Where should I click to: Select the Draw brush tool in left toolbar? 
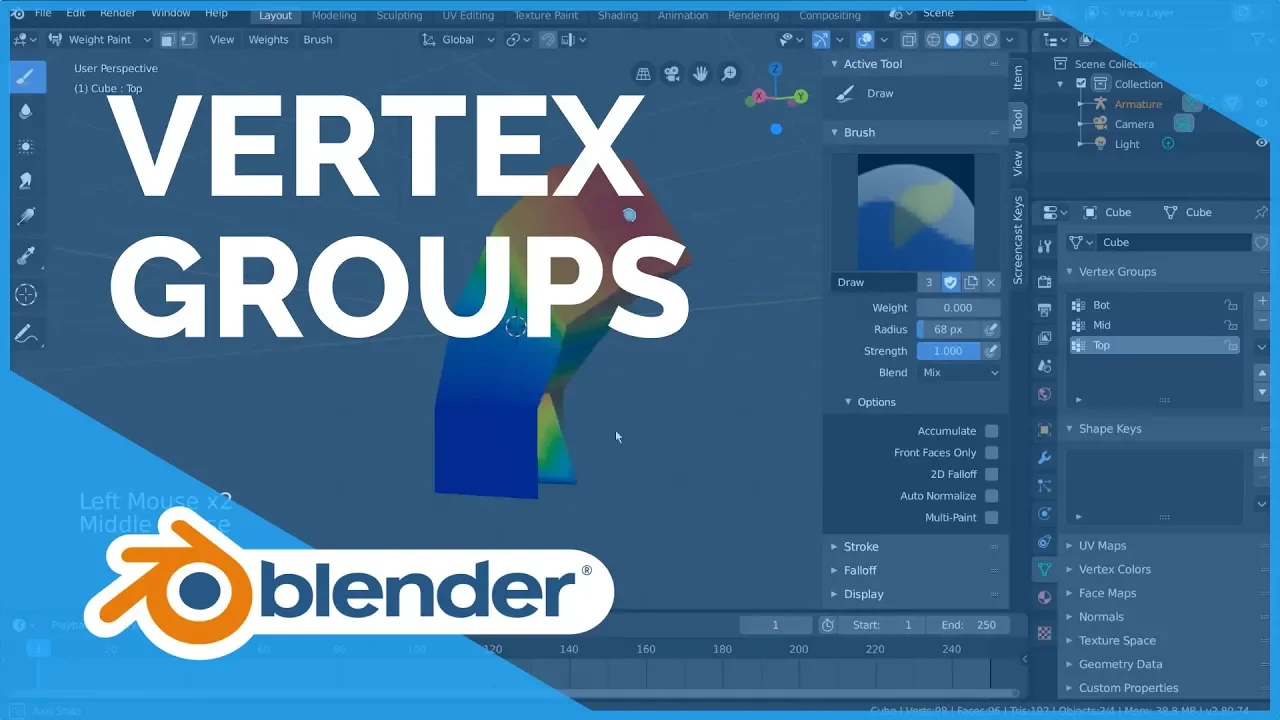[x=26, y=76]
